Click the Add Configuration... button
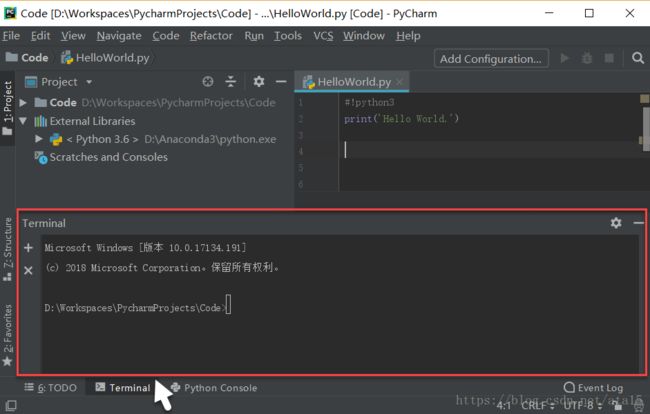Image resolution: width=650 pixels, height=414 pixels. pos(491,58)
